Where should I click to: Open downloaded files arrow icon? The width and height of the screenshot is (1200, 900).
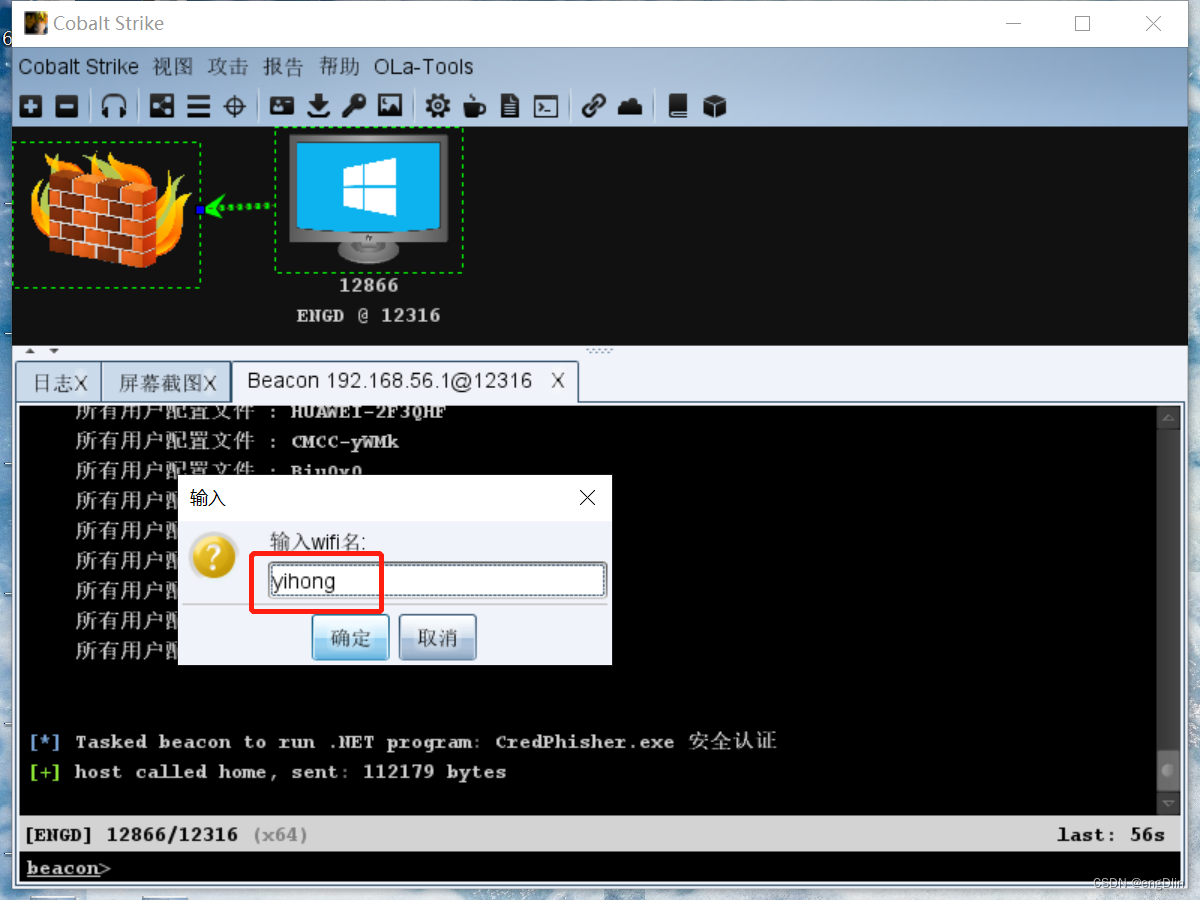tap(318, 106)
